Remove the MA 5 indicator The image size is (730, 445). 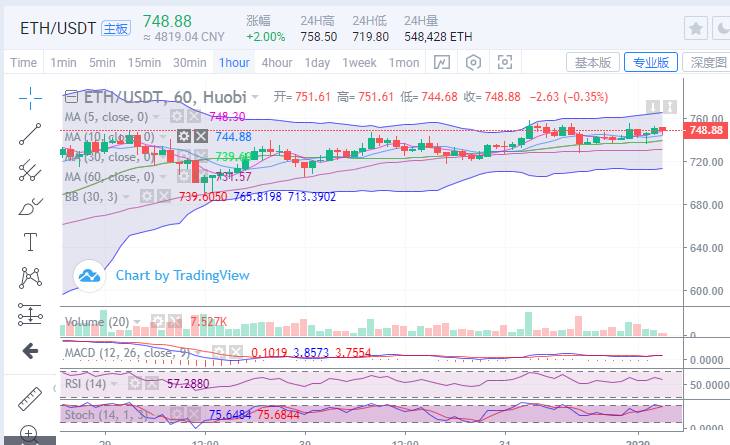194,116
